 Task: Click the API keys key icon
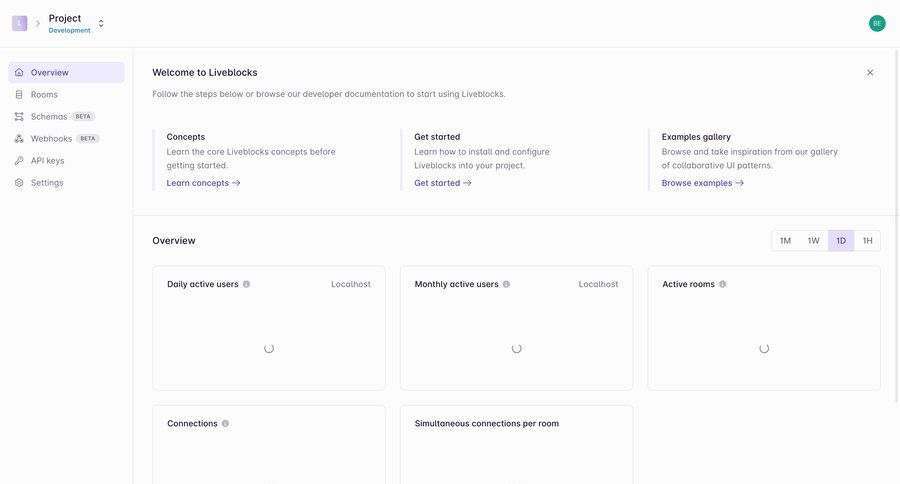coord(19,161)
